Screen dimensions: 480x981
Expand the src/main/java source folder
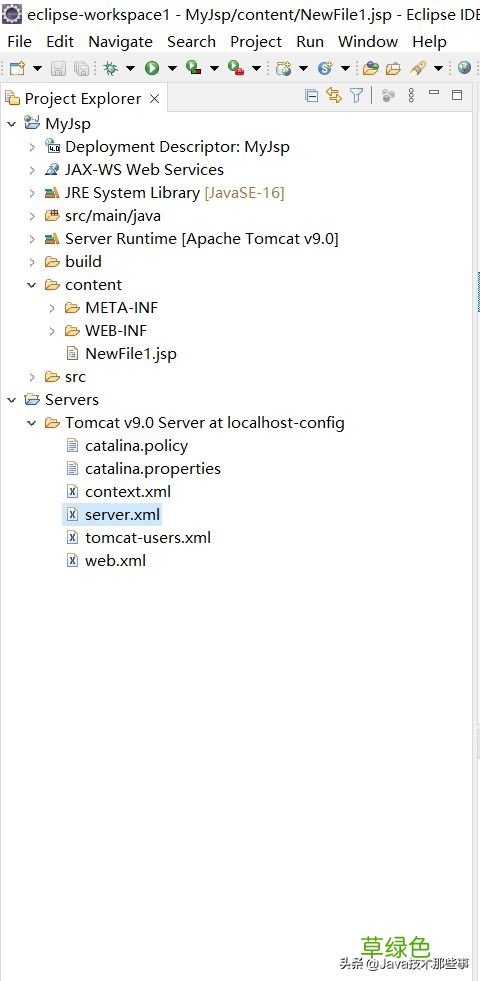pyautogui.click(x=32, y=216)
